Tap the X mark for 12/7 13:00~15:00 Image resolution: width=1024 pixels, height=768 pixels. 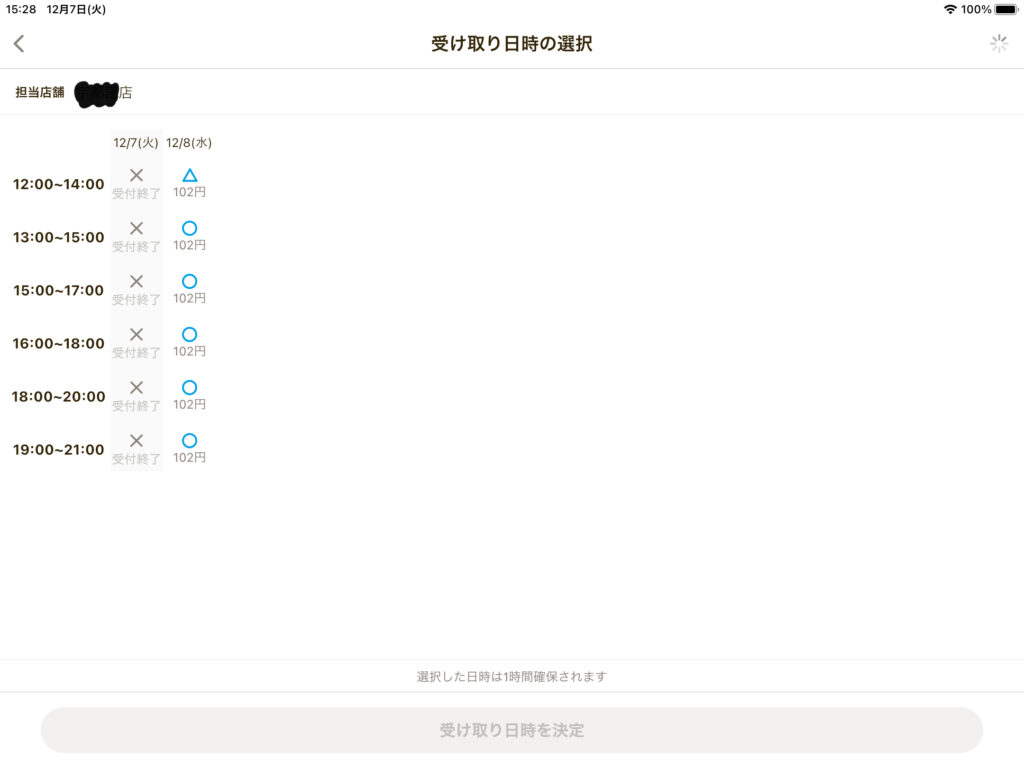point(136,228)
